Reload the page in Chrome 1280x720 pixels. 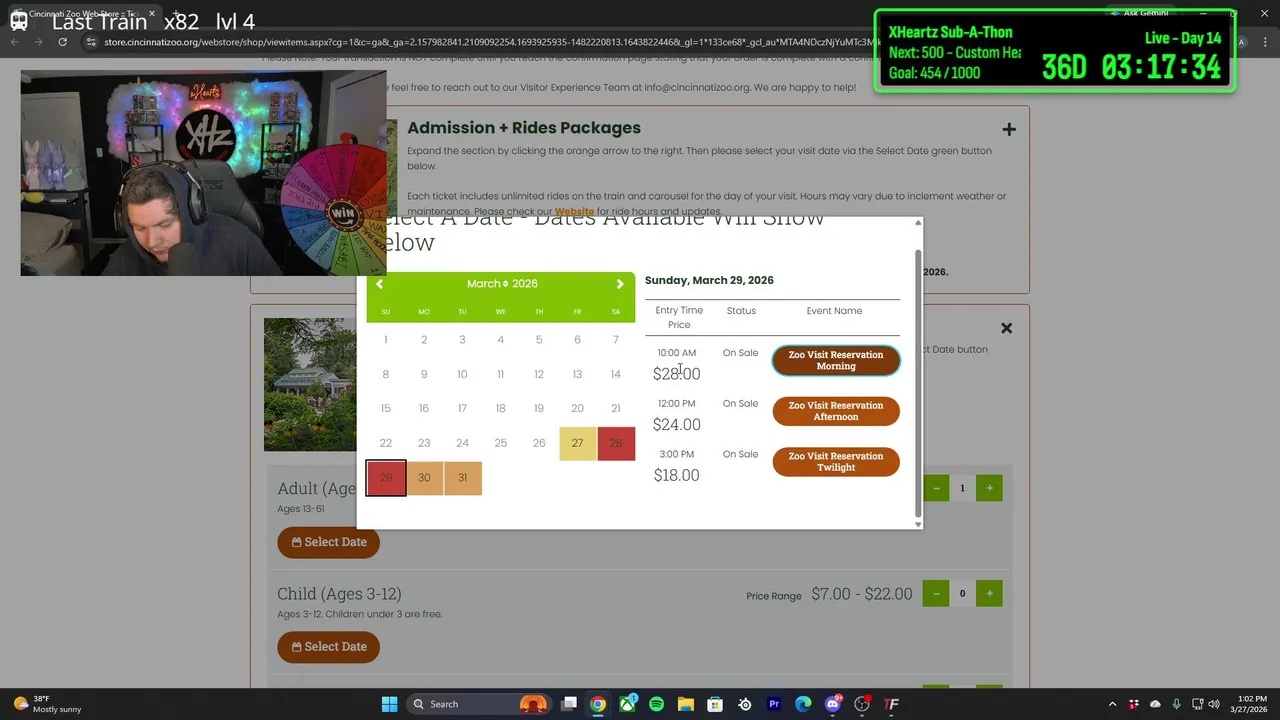(x=62, y=42)
